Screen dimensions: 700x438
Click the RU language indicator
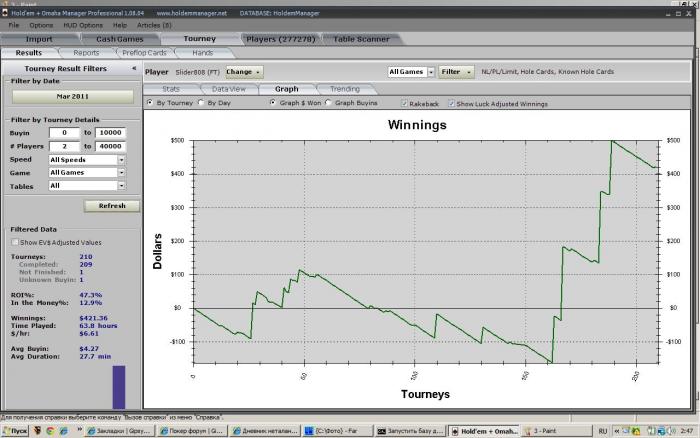(x=602, y=431)
